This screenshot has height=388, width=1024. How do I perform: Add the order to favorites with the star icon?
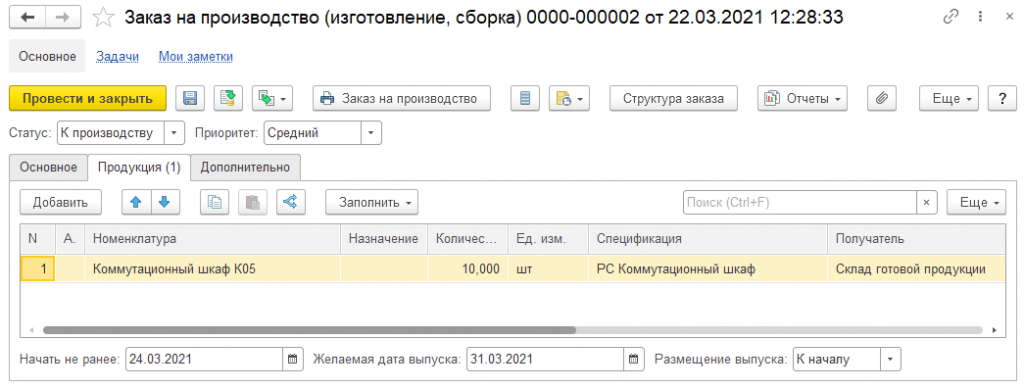coord(103,18)
